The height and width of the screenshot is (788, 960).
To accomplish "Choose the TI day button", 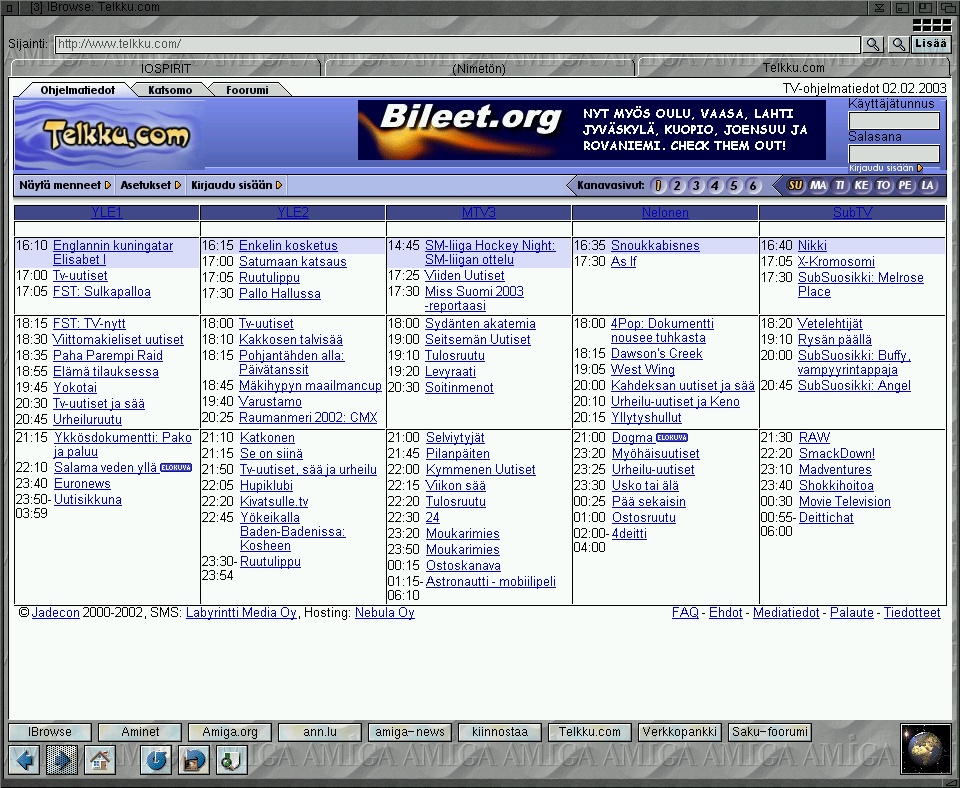I will pyautogui.click(x=840, y=186).
